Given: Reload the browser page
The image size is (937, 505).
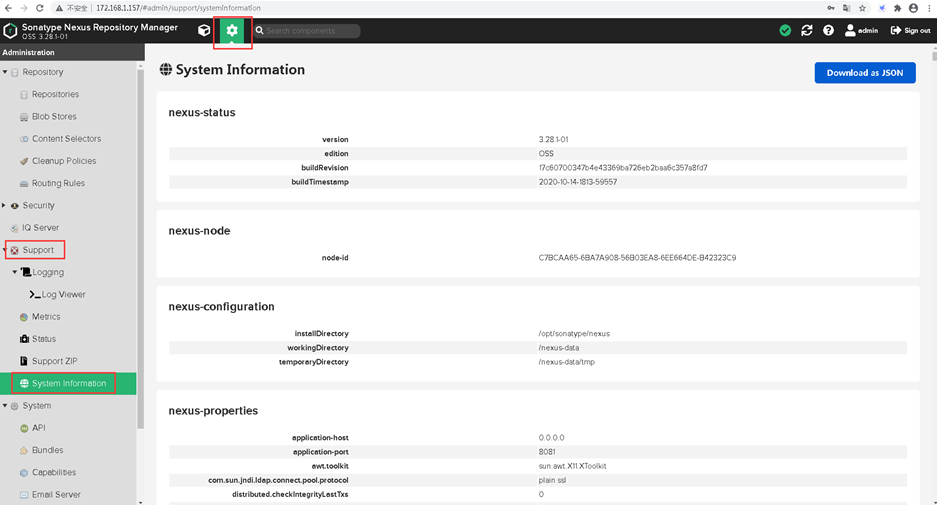Looking at the screenshot, I should point(39,8).
